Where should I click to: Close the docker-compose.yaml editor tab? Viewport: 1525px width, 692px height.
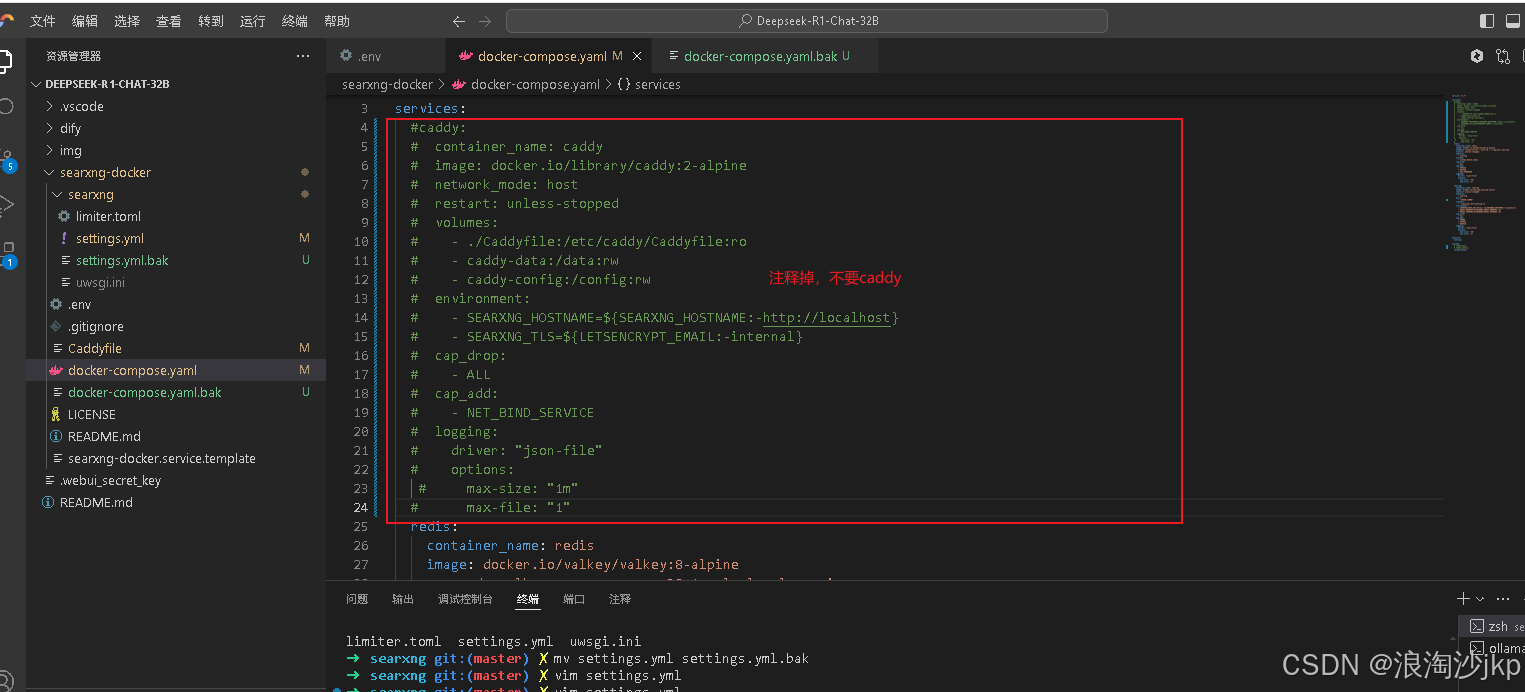(637, 56)
